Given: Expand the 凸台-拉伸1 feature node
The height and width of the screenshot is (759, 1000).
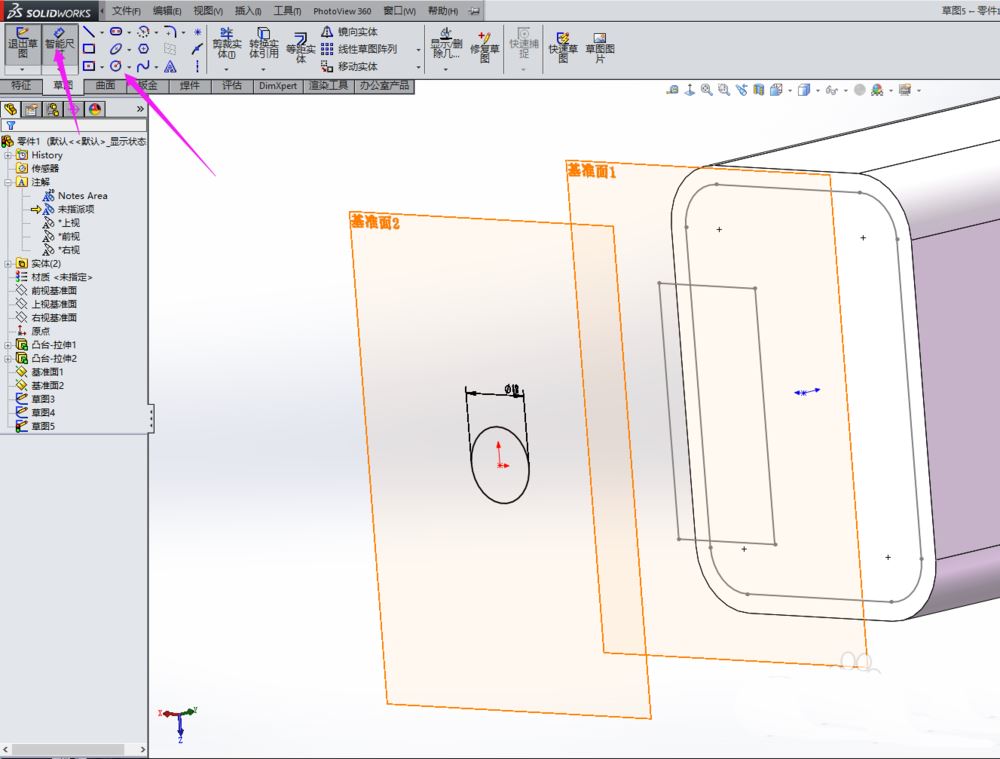Looking at the screenshot, I should click(8, 344).
